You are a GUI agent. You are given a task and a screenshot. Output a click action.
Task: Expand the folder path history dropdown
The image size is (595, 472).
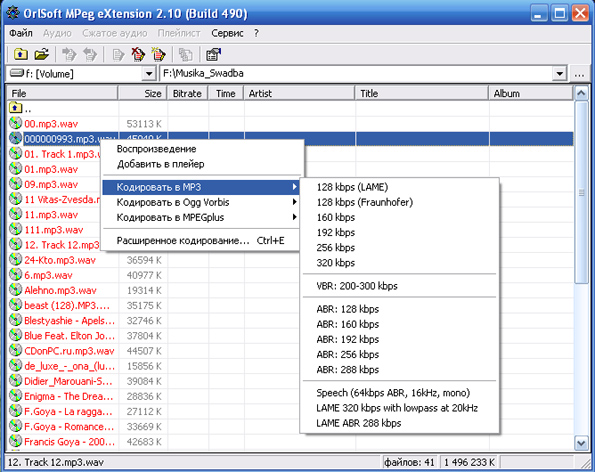pyautogui.click(x=559, y=73)
